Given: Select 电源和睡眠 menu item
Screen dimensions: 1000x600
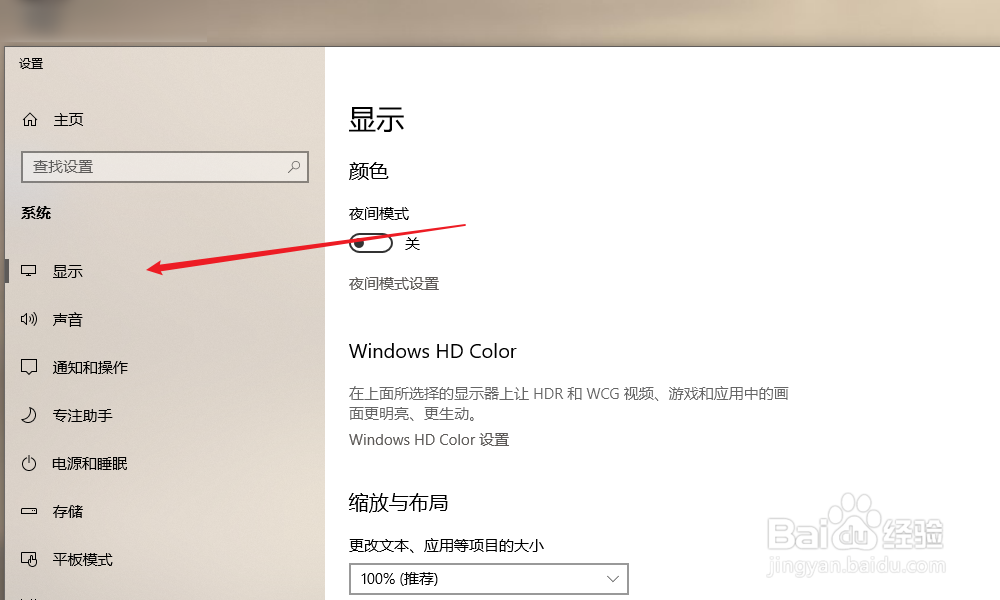Looking at the screenshot, I should tap(90, 464).
